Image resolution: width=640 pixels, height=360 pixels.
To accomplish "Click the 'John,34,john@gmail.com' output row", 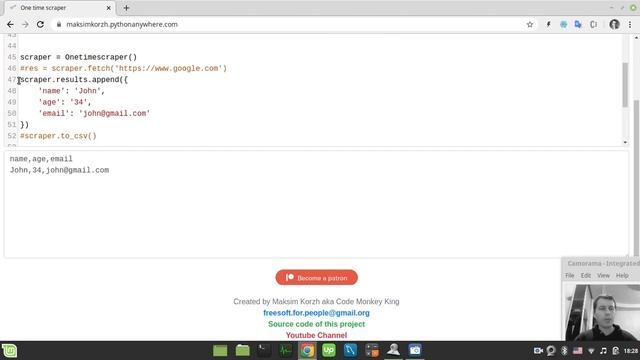I will tap(59, 170).
